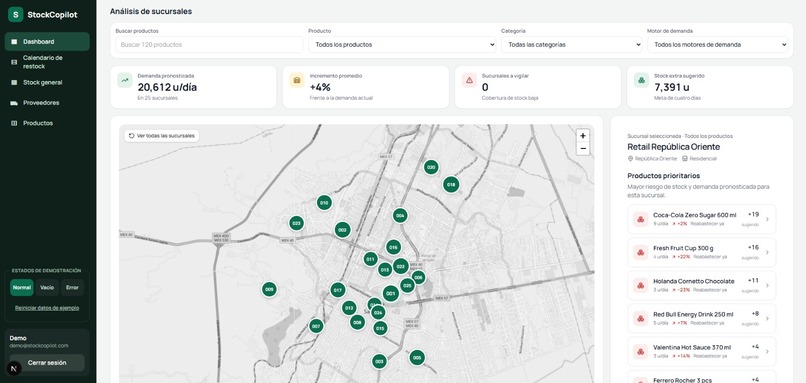Select branch marker 020 on map

(431, 167)
